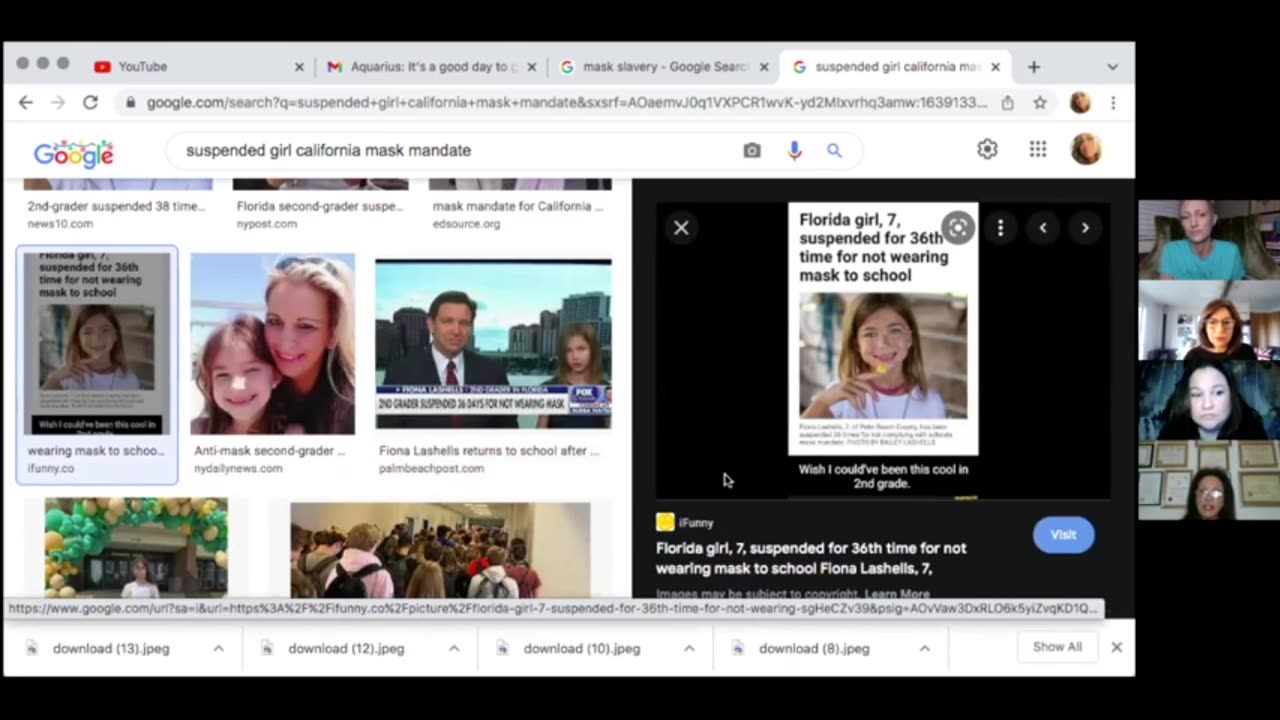This screenshot has width=1280, height=720.
Task: Open iFunny source link
Action: [685, 523]
